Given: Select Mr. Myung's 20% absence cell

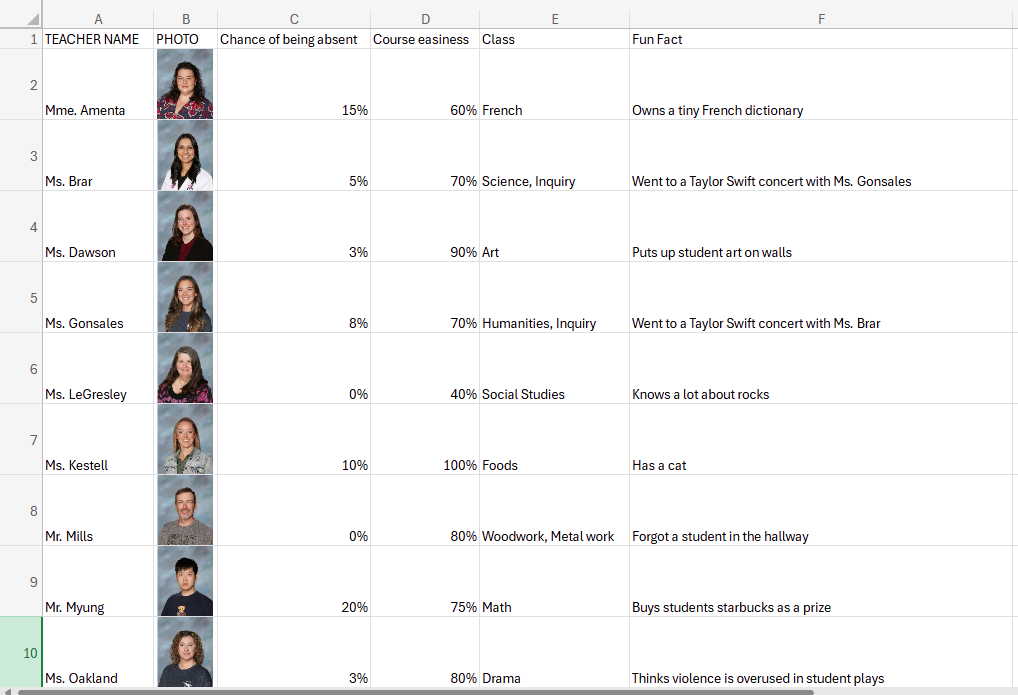Looking at the screenshot, I should [x=294, y=581].
